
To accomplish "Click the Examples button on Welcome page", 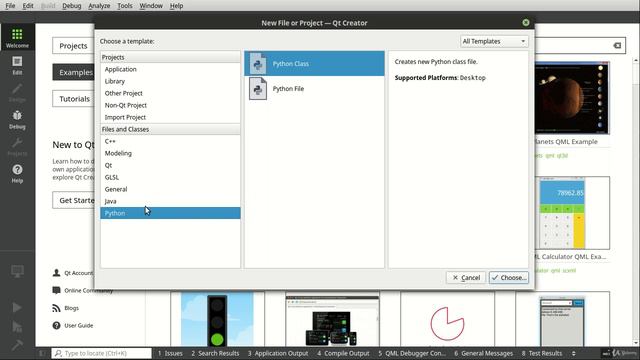I will (73, 72).
